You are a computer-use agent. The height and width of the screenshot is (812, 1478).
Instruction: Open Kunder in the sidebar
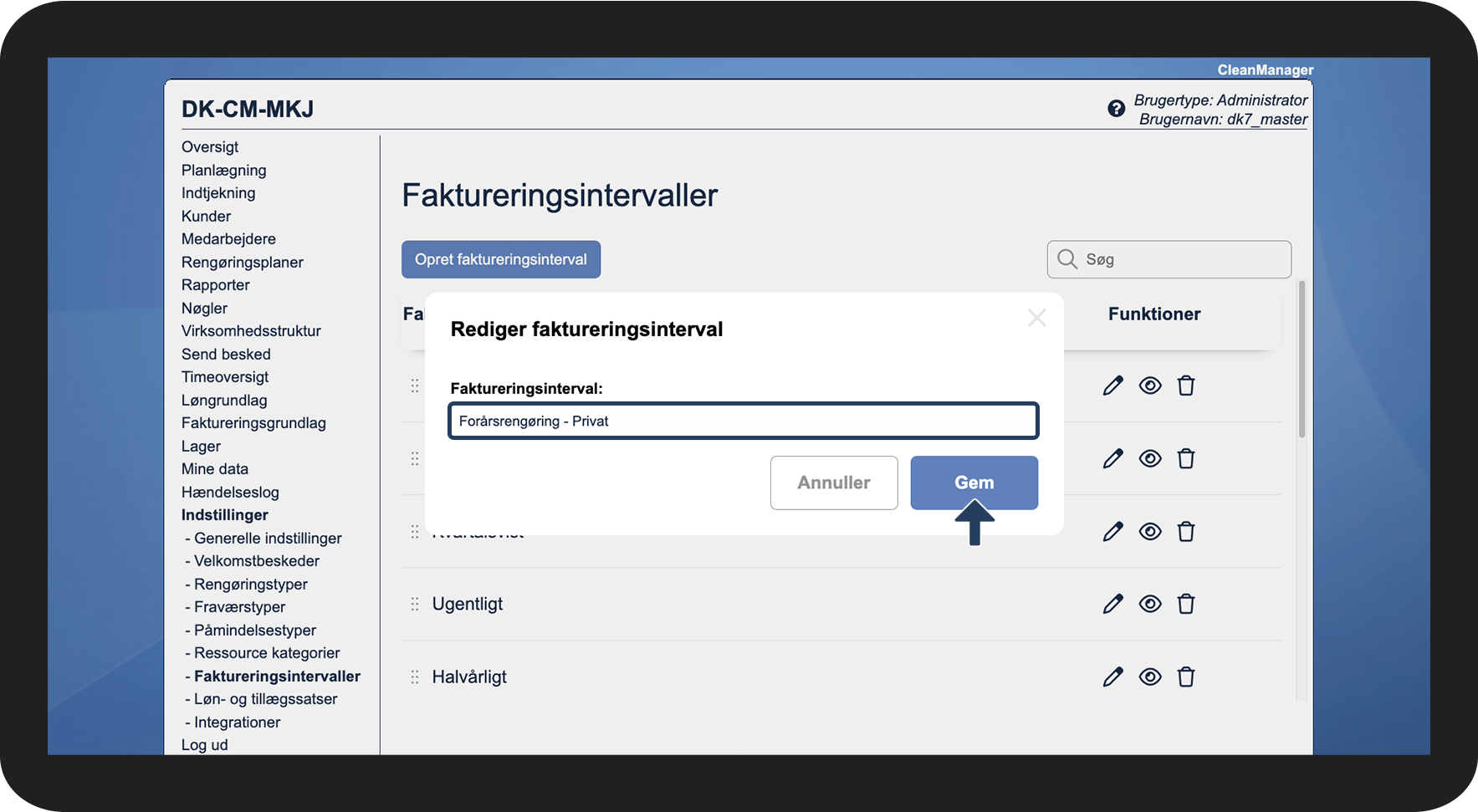tap(206, 216)
